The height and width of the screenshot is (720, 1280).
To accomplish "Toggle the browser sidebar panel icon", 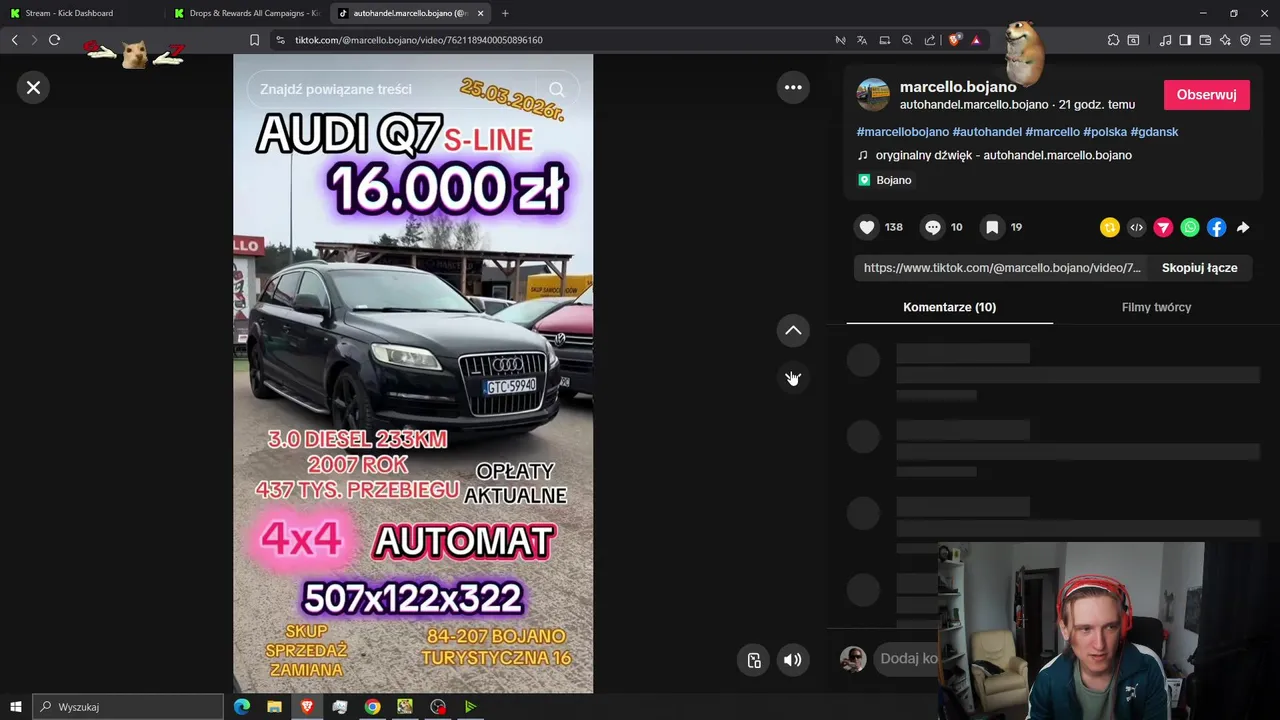I will (1185, 40).
